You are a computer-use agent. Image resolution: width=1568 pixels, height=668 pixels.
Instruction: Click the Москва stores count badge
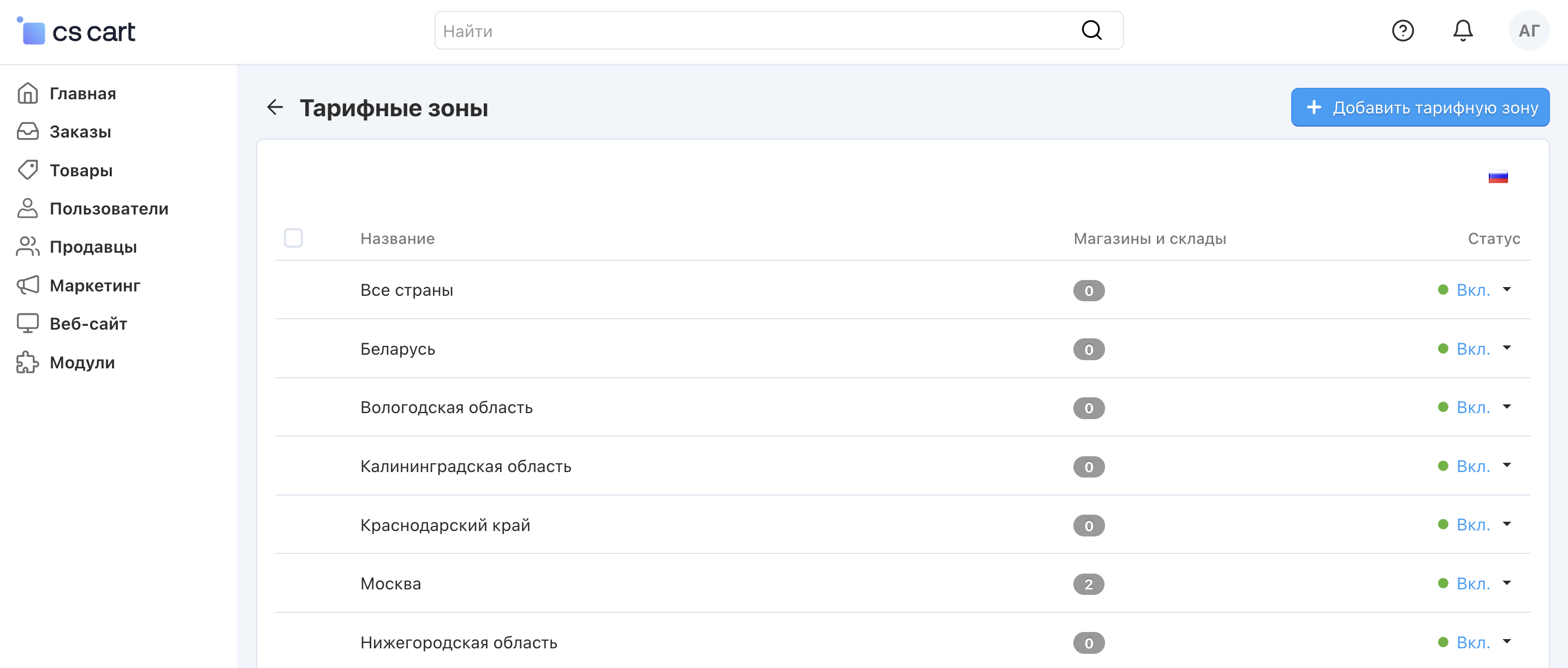[1088, 584]
